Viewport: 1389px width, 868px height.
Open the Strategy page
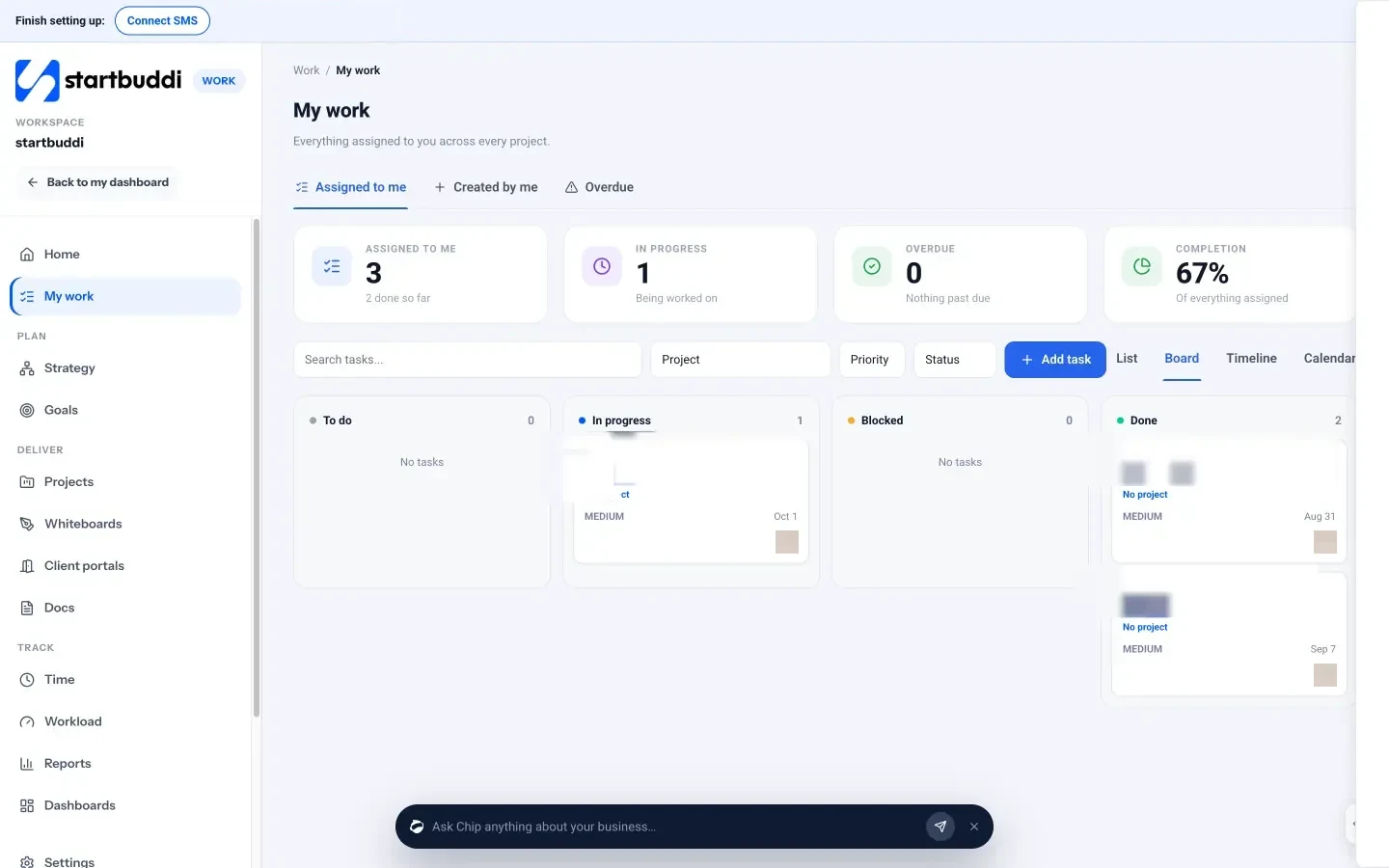tap(125, 368)
